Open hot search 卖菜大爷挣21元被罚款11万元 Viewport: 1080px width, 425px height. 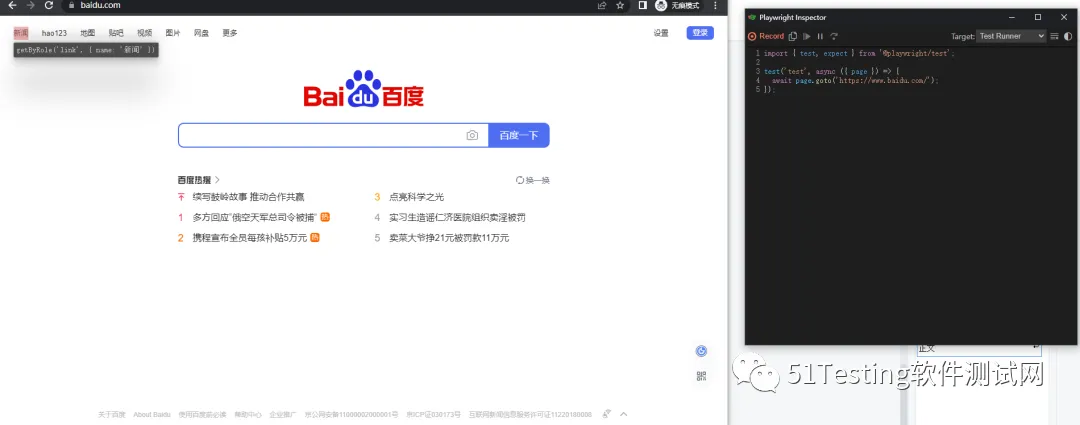[x=449, y=238]
